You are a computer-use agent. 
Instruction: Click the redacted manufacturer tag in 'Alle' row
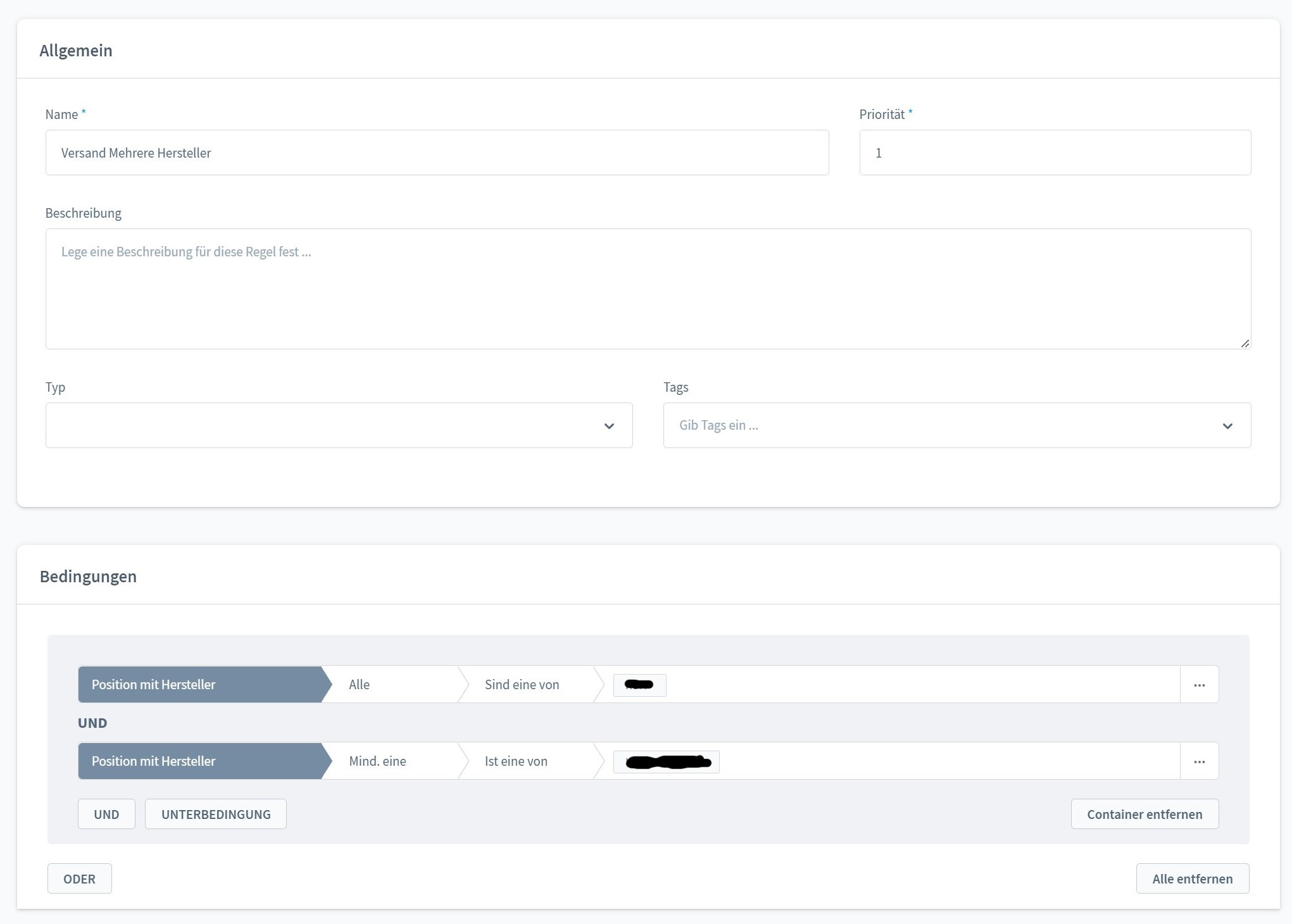tap(639, 685)
